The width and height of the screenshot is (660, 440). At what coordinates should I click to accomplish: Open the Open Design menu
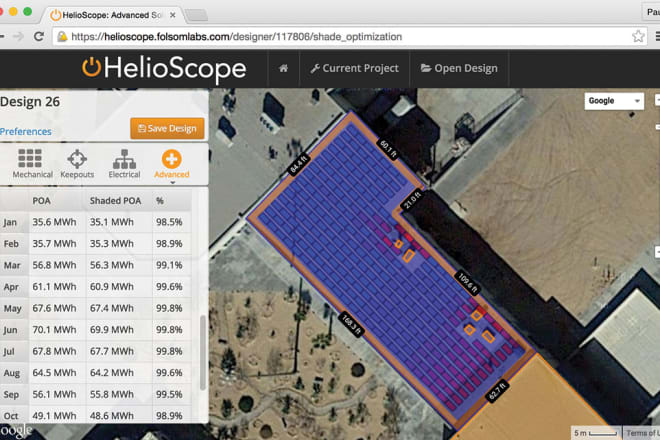(459, 68)
